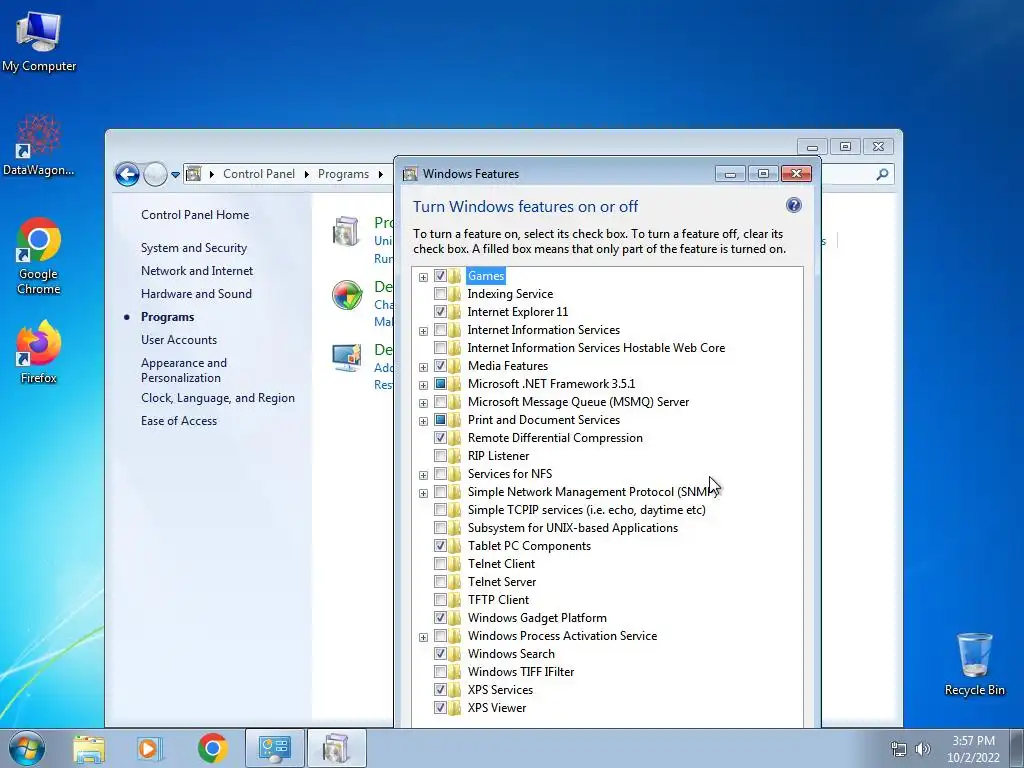Select the Telnet Server feature row
Image resolution: width=1024 pixels, height=768 pixels.
pos(502,582)
